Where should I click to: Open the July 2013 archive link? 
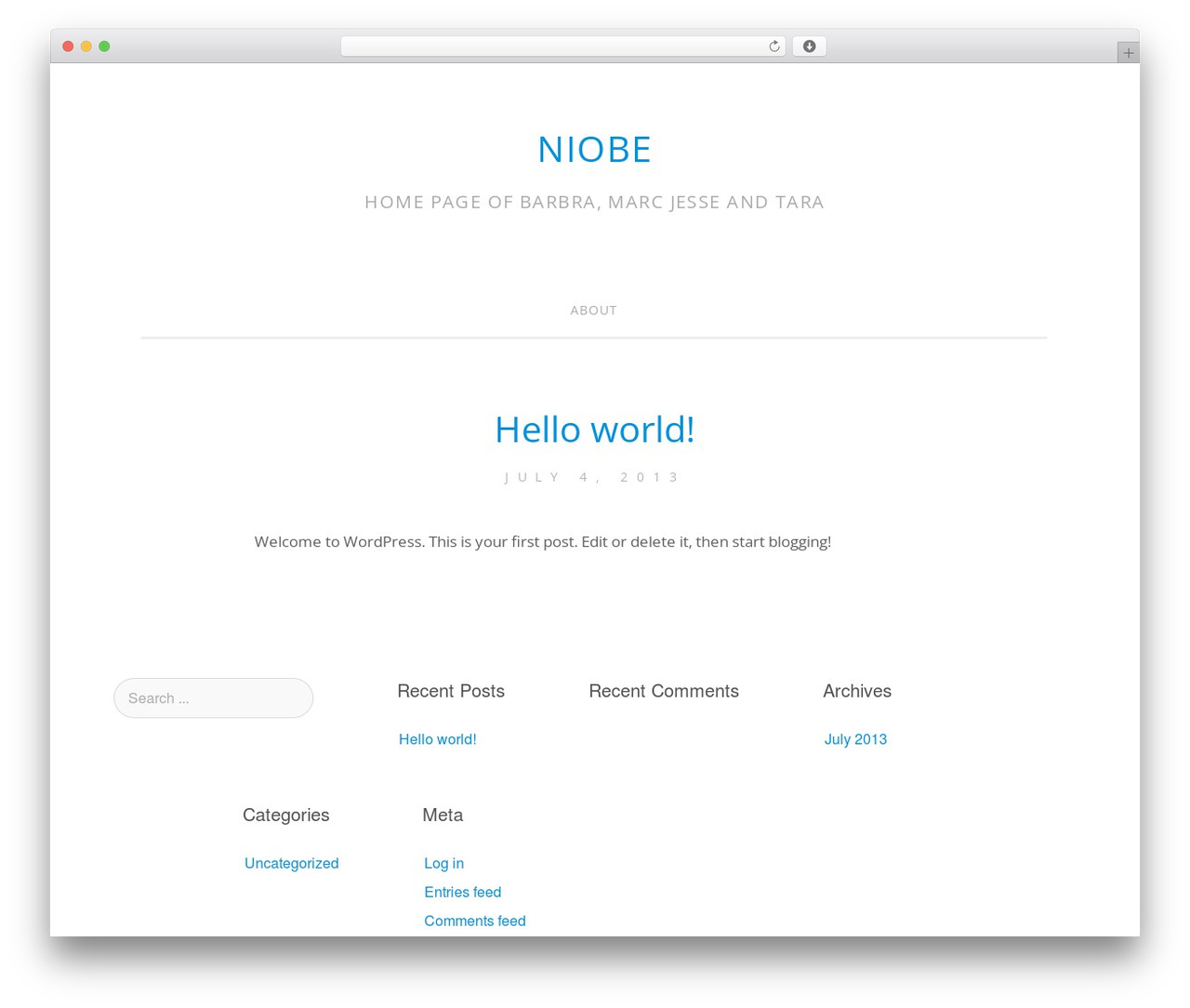click(x=855, y=739)
